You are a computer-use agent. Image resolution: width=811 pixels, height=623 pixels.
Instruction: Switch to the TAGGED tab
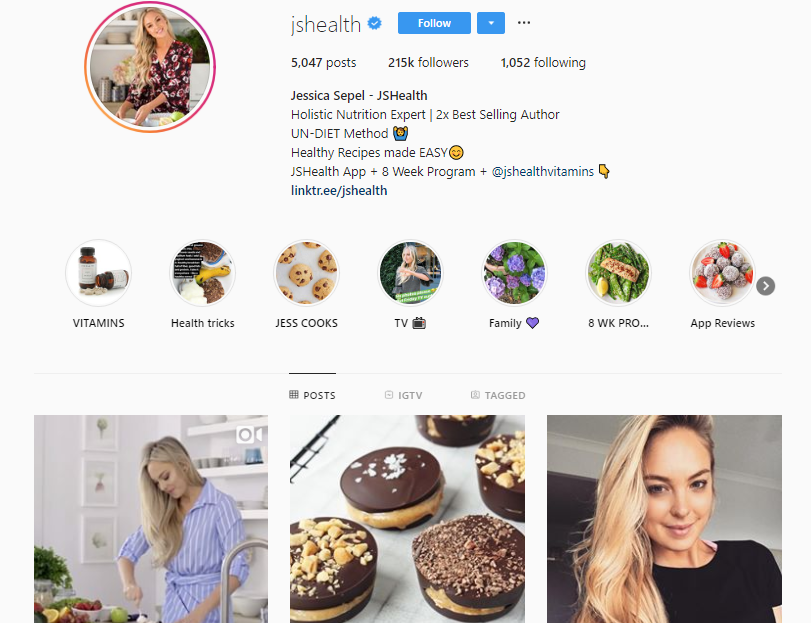pos(498,395)
